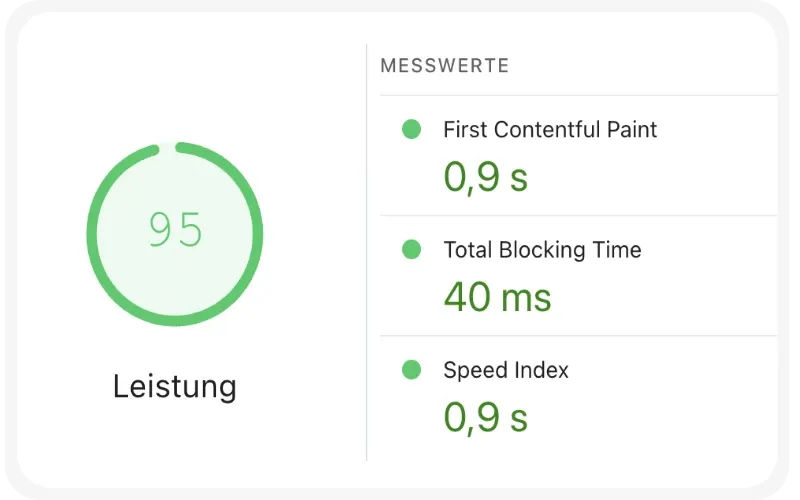Click the green dot beside First Contentful Paint
Viewport: 800px width, 500px height.
pyautogui.click(x=411, y=129)
